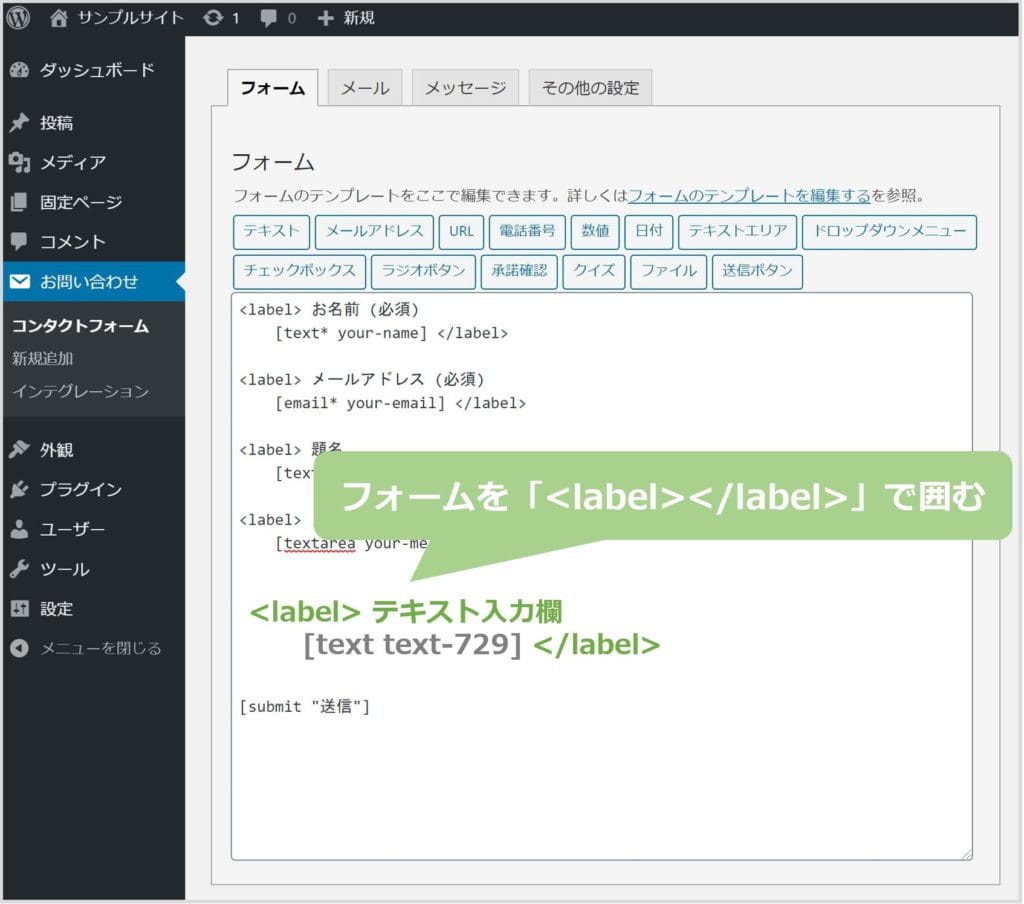Switch to フォーム tab

tap(272, 88)
